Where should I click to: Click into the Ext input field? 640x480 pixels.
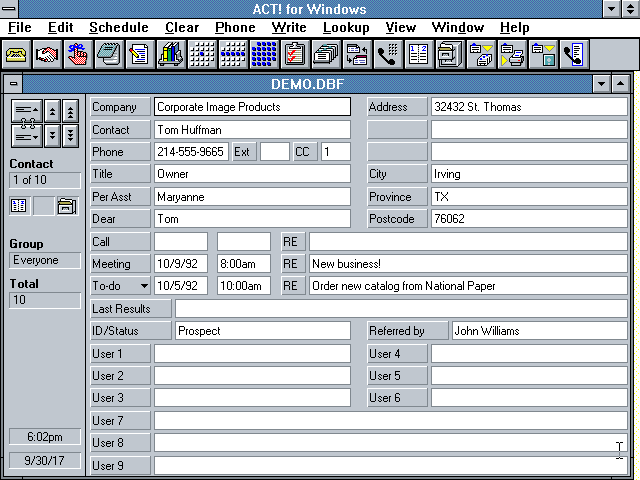coord(275,152)
